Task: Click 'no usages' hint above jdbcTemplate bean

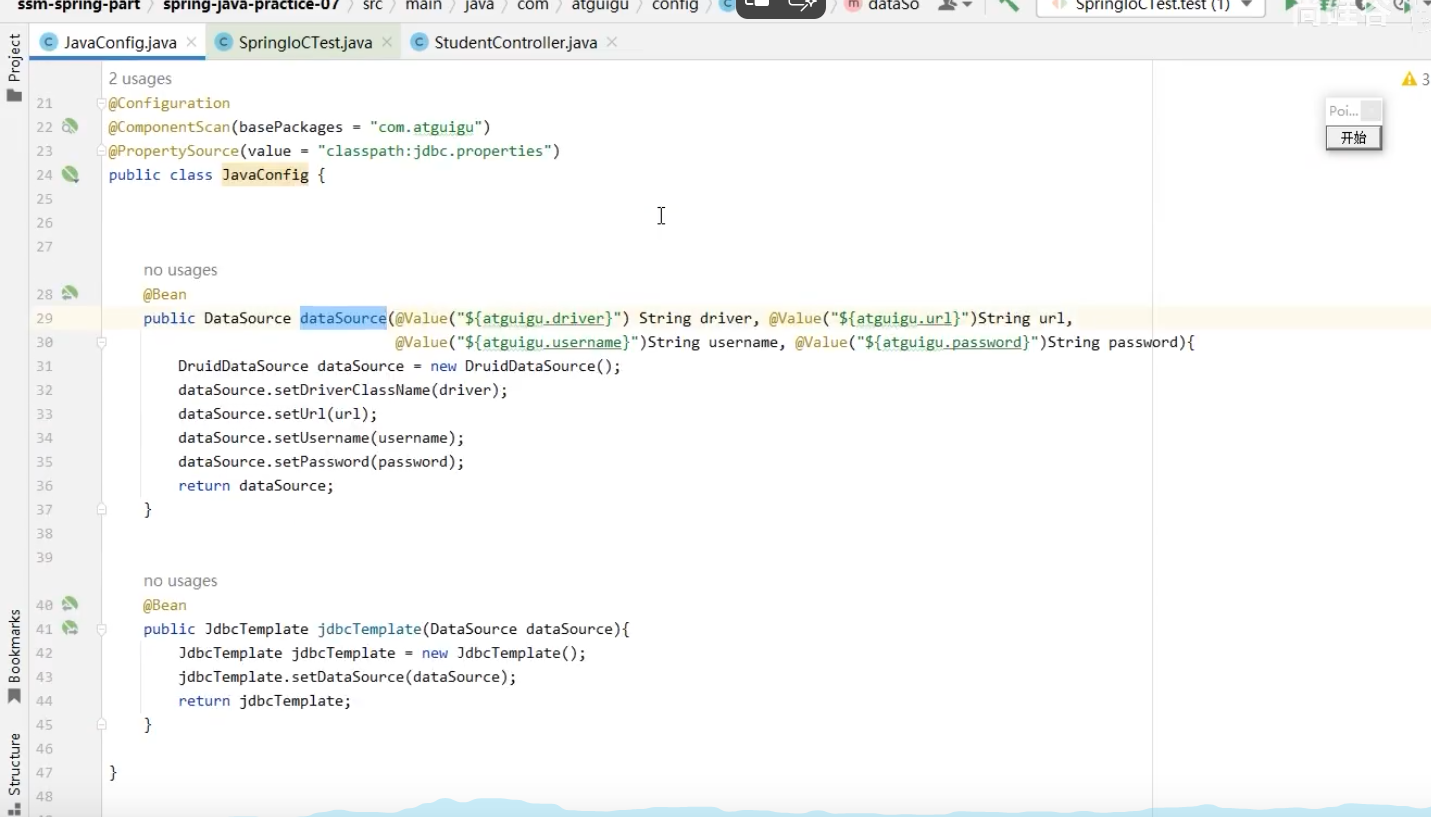Action: click(180, 581)
